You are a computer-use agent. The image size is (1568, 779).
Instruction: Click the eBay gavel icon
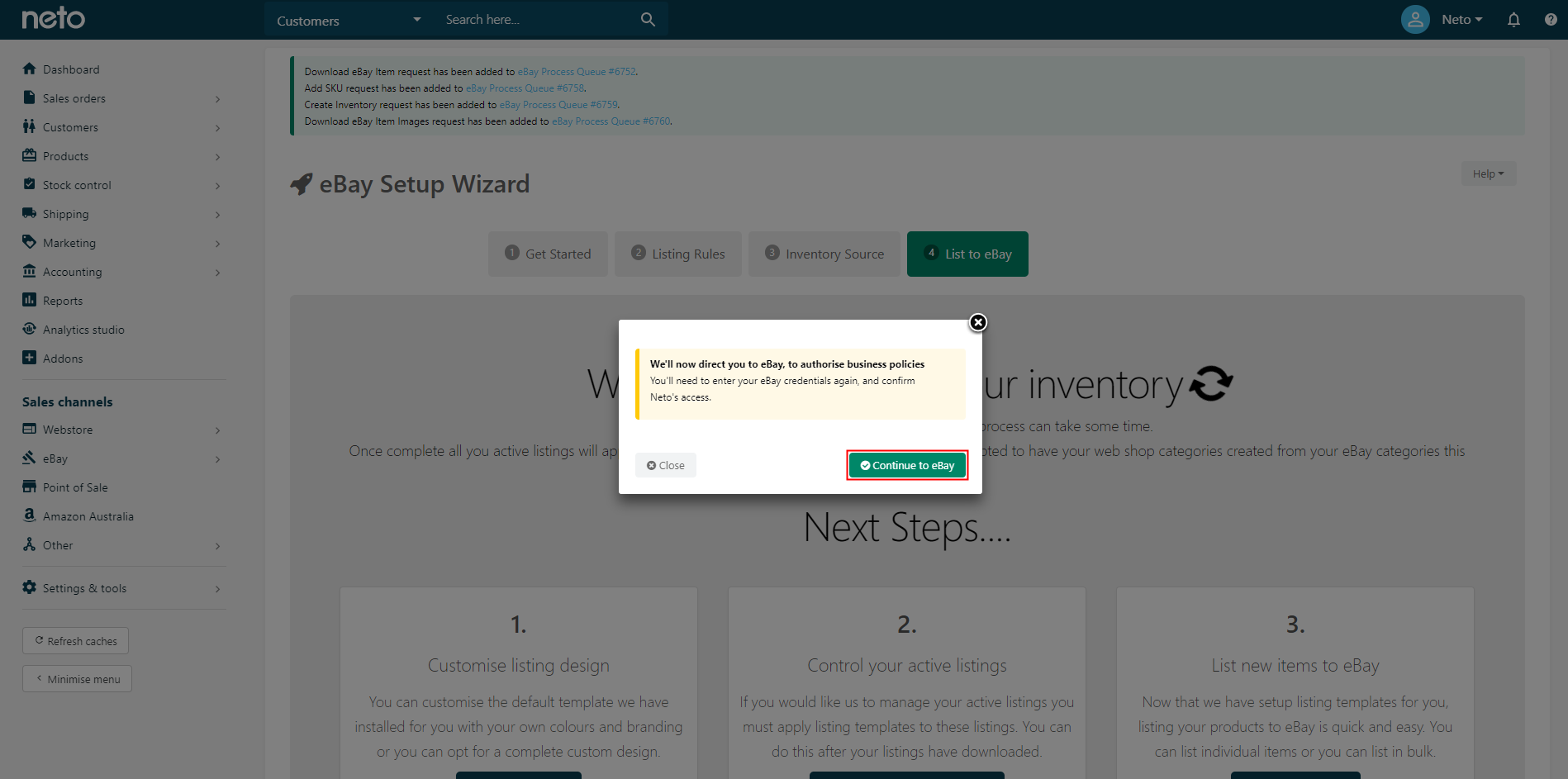(x=30, y=458)
